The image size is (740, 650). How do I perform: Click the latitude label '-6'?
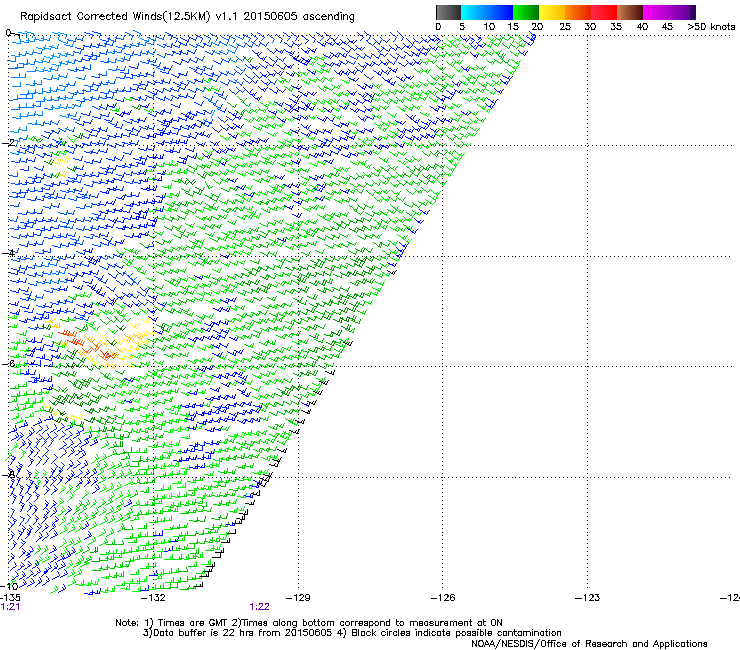(x=8, y=363)
